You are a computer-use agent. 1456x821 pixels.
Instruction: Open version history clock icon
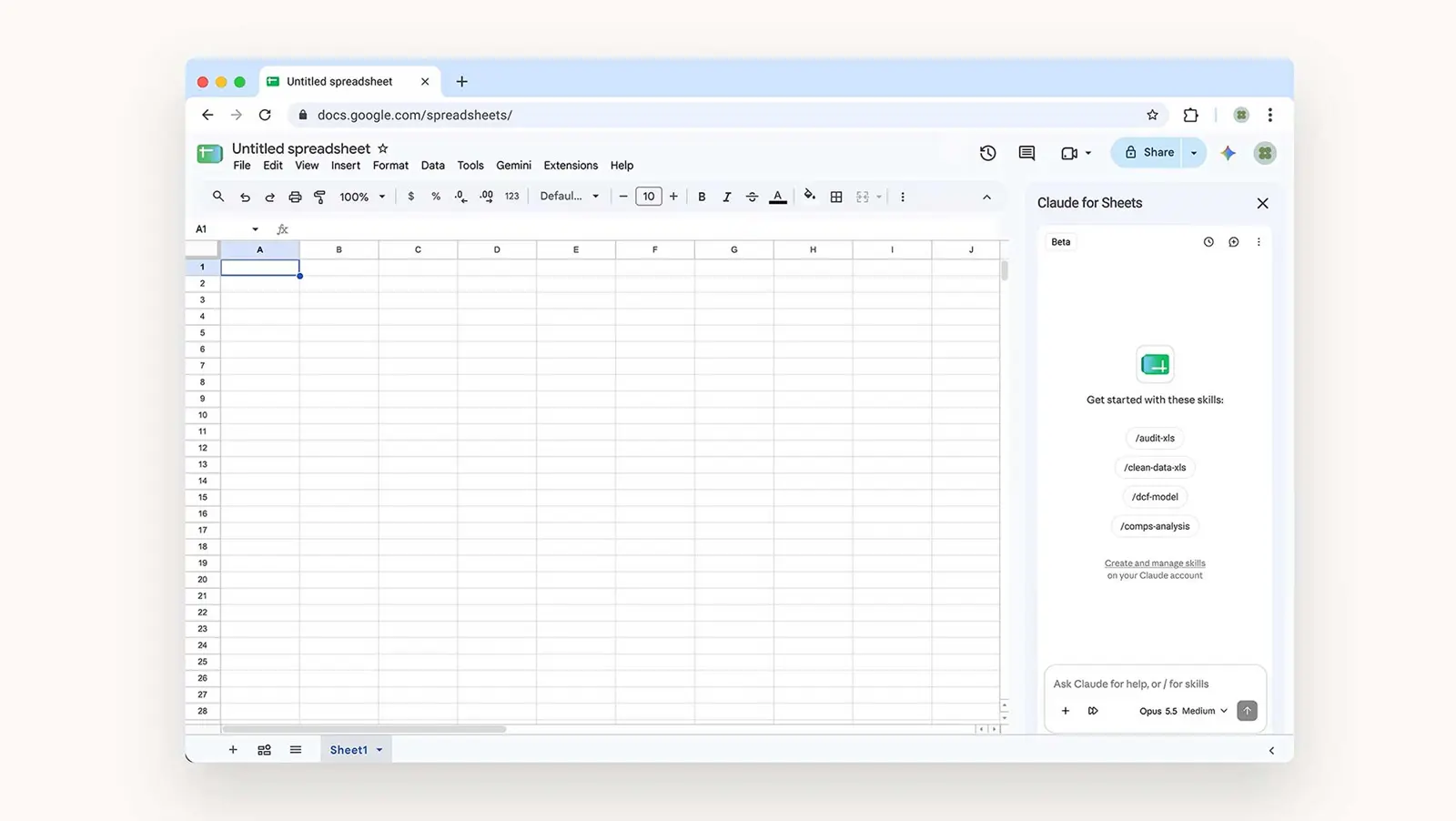(987, 153)
